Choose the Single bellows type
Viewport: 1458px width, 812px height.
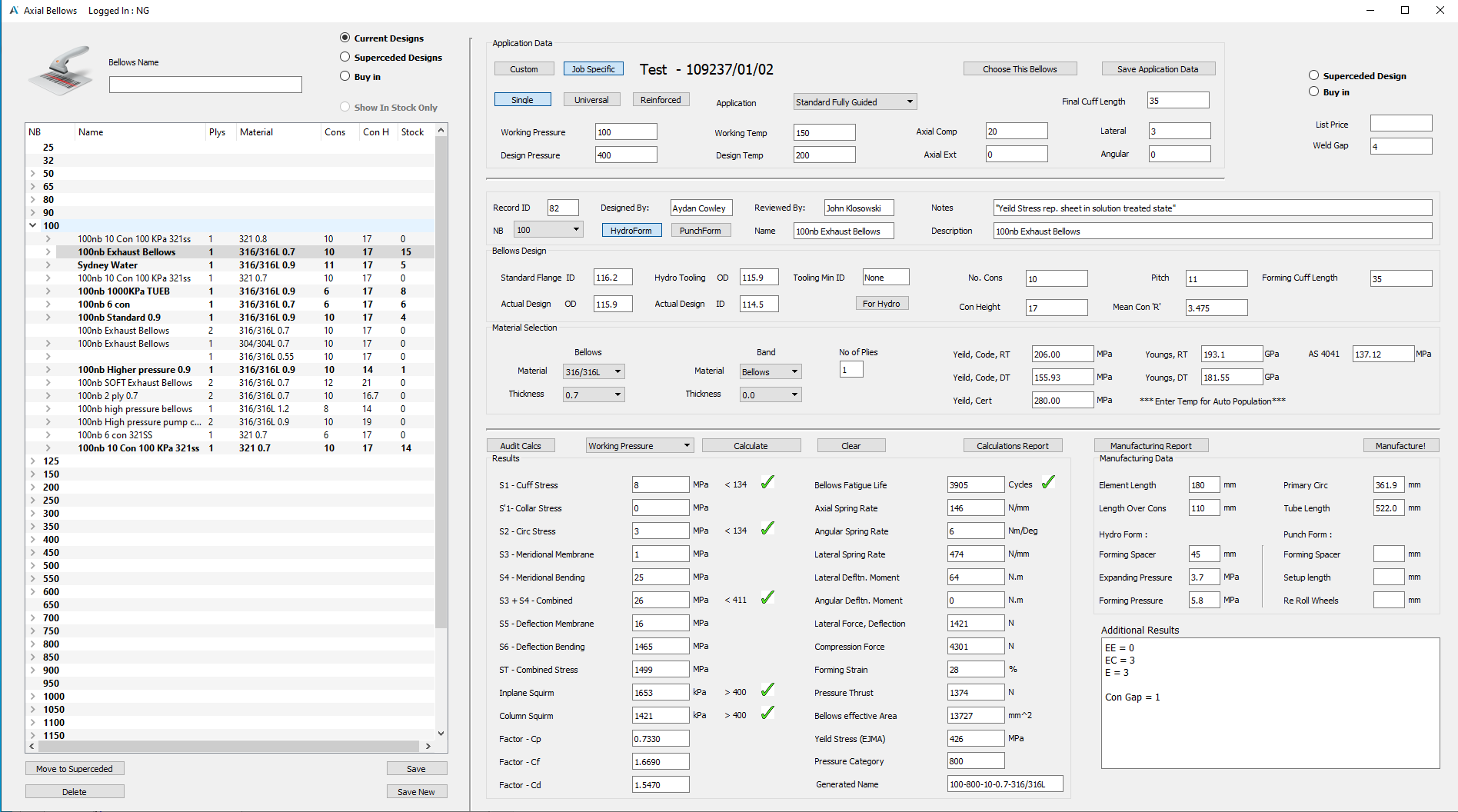[x=522, y=99]
